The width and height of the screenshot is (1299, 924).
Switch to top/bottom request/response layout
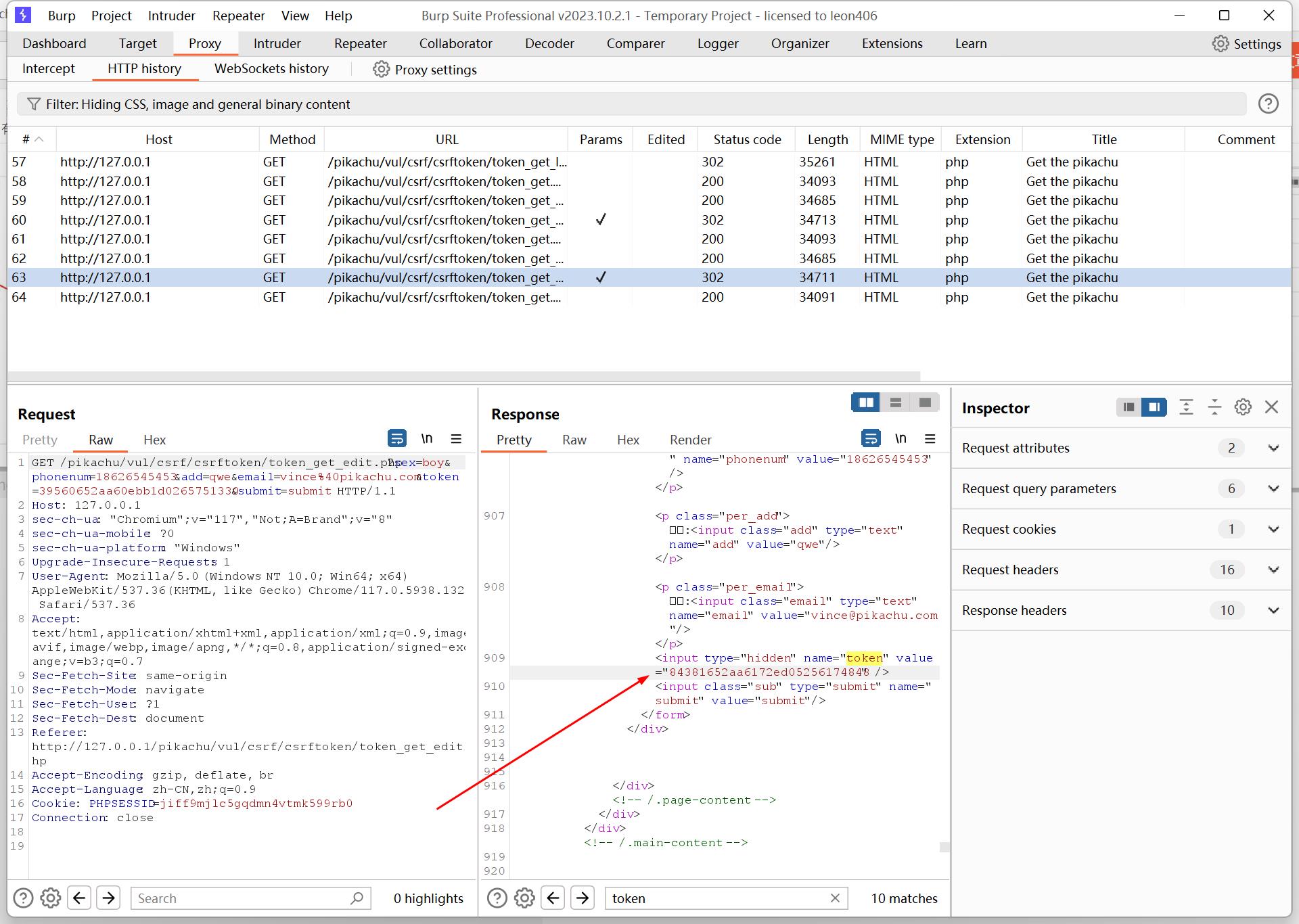pyautogui.click(x=895, y=402)
